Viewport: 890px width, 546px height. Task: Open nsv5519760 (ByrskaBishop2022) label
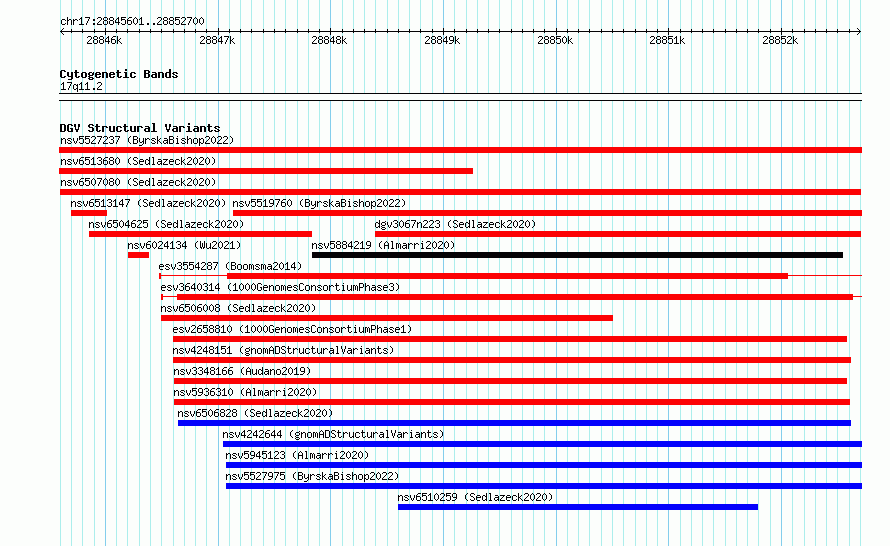[319, 203]
